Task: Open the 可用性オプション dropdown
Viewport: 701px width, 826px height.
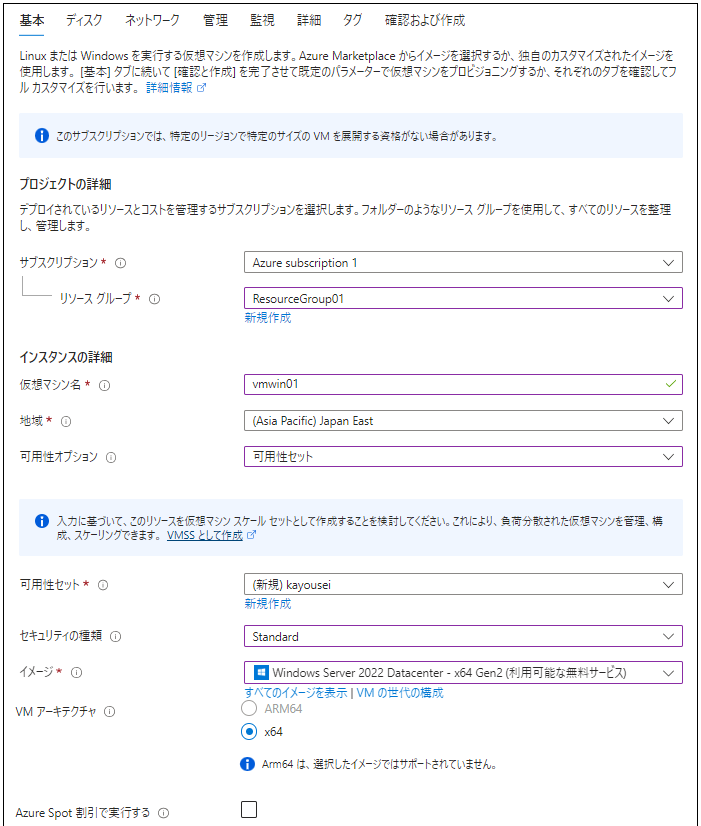Action: (x=463, y=457)
